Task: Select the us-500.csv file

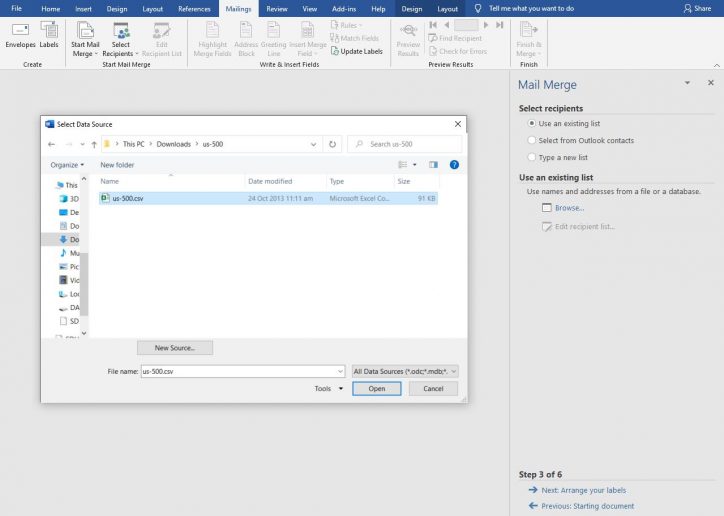Action: click(268, 198)
